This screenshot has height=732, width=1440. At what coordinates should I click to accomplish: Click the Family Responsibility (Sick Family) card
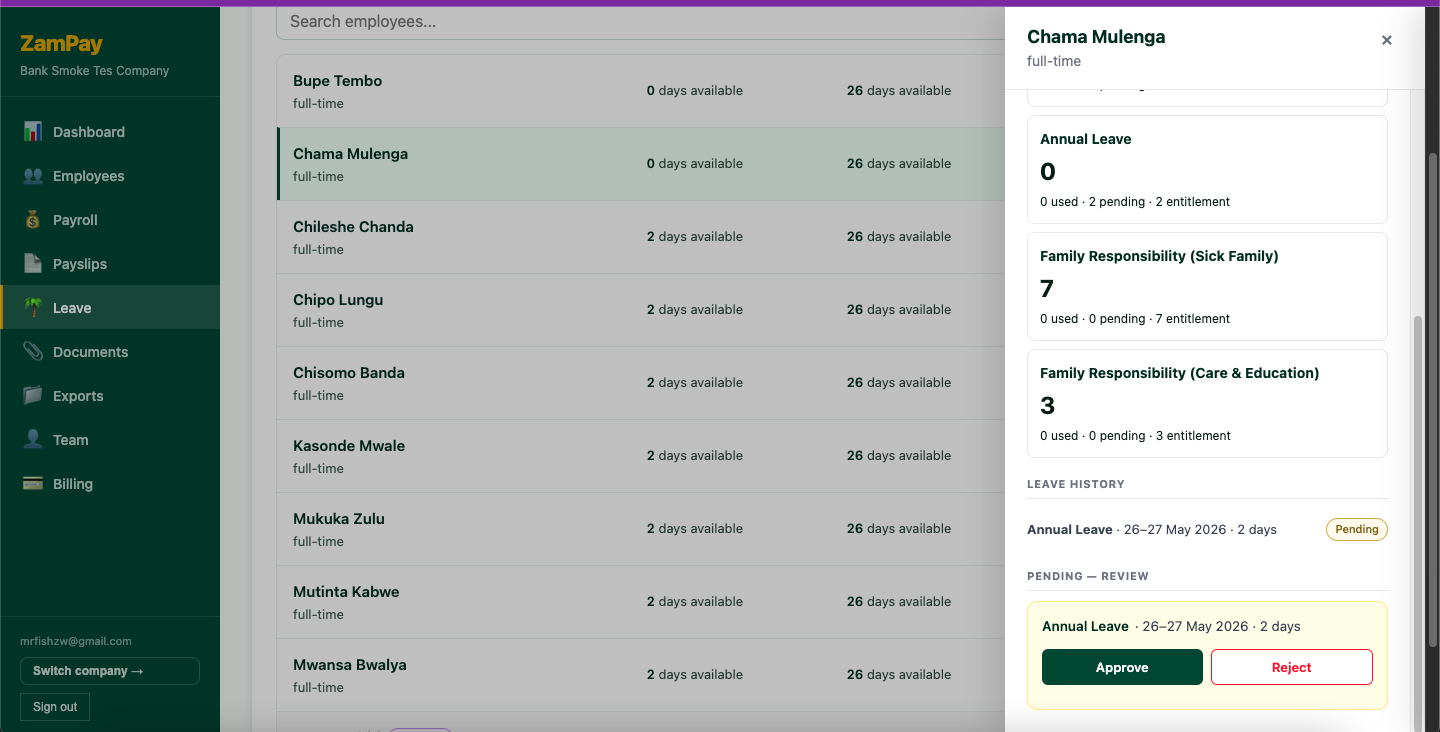(1207, 286)
